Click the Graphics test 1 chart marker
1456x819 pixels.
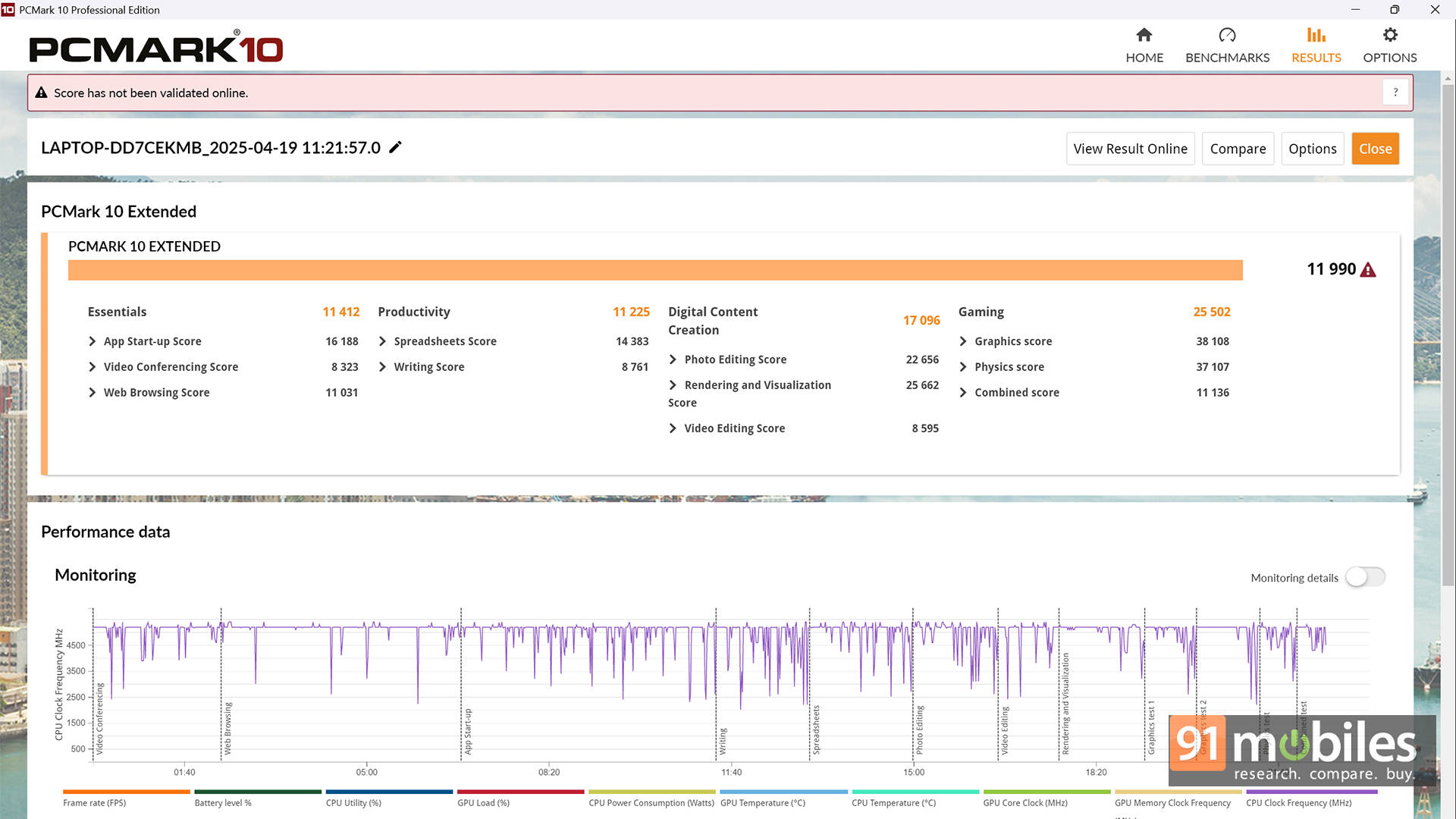coord(1151,727)
